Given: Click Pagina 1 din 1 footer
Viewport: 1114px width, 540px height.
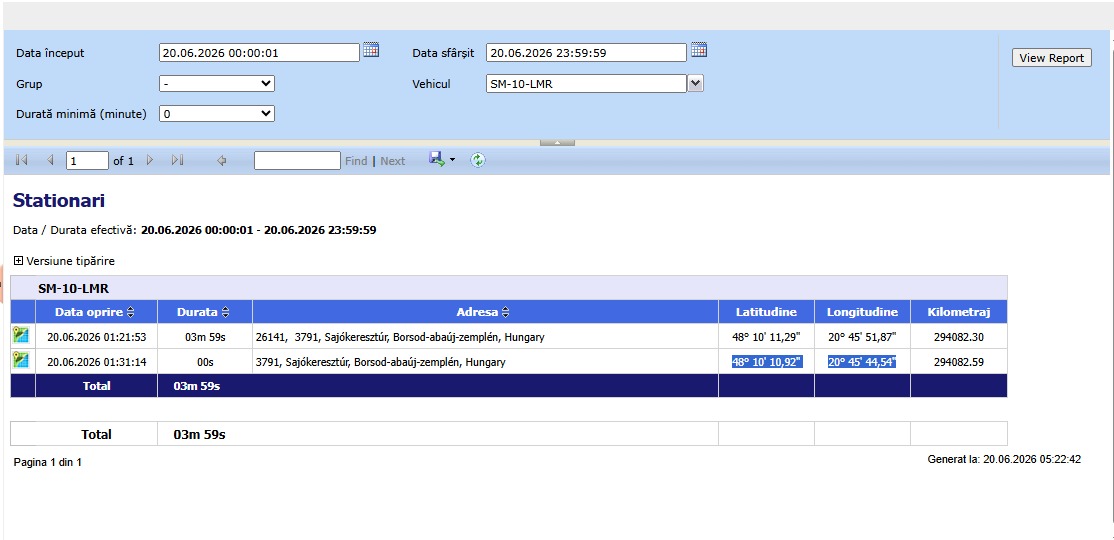Looking at the screenshot, I should [x=48, y=462].
